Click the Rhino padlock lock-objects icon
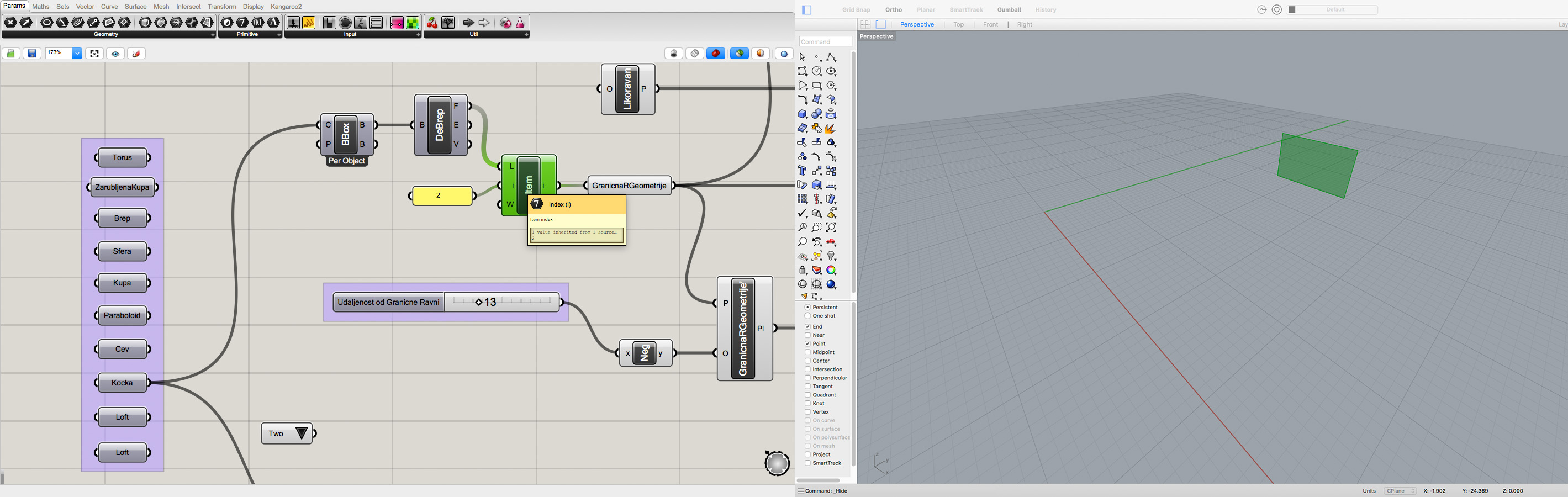The height and width of the screenshot is (497, 1568). click(803, 270)
